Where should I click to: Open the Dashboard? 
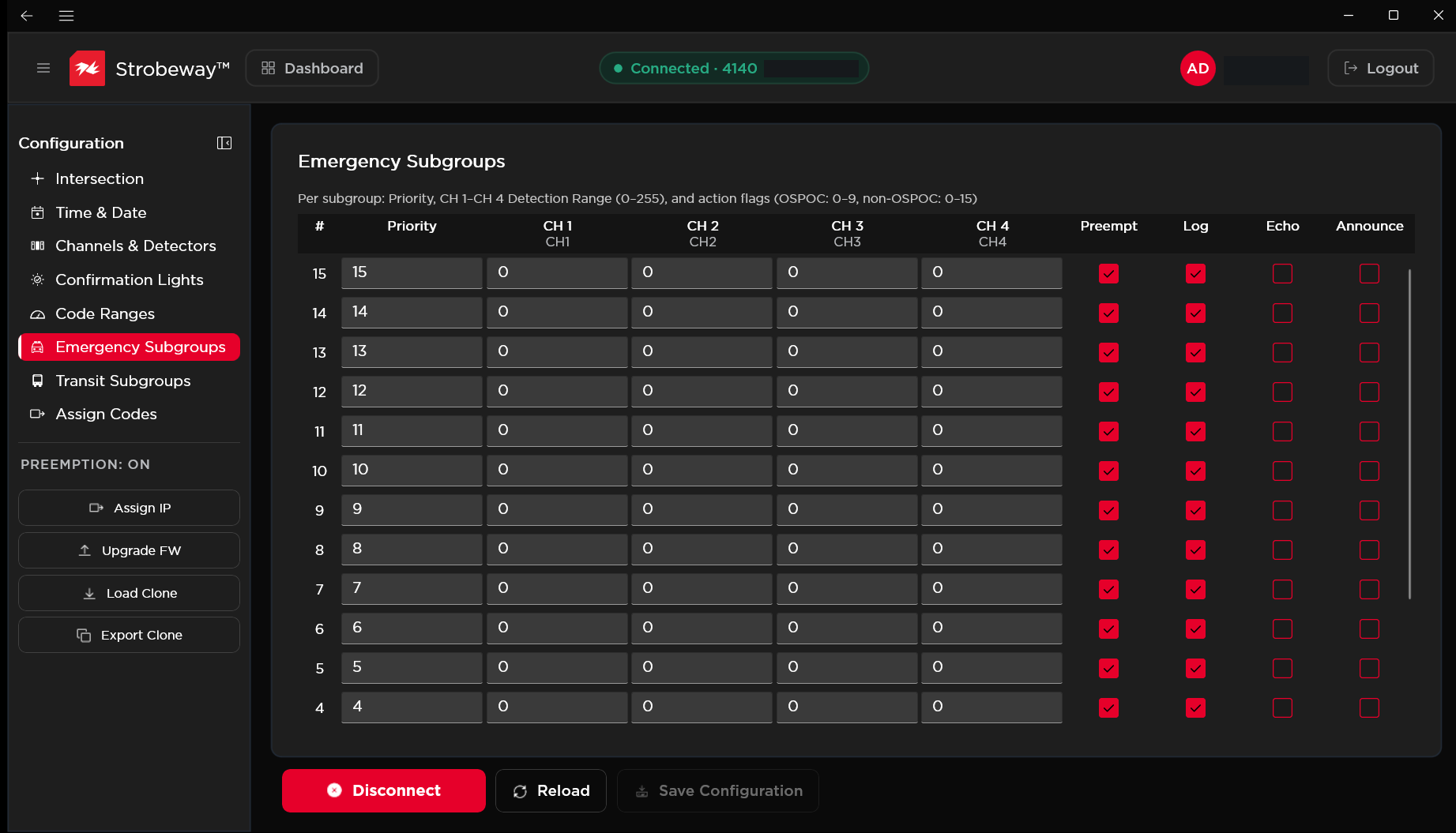pyautogui.click(x=312, y=68)
